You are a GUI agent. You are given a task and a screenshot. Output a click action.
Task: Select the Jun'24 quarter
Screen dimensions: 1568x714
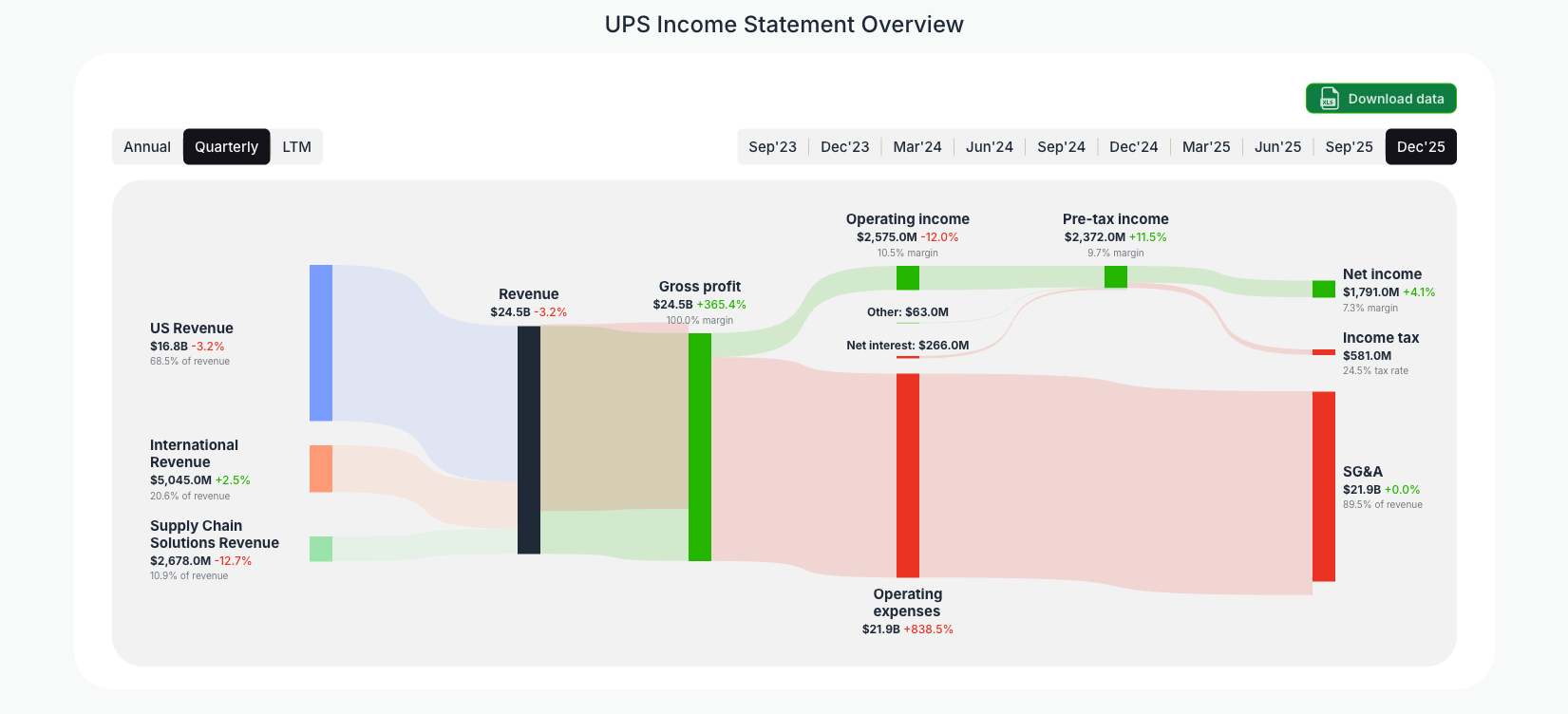tap(989, 146)
